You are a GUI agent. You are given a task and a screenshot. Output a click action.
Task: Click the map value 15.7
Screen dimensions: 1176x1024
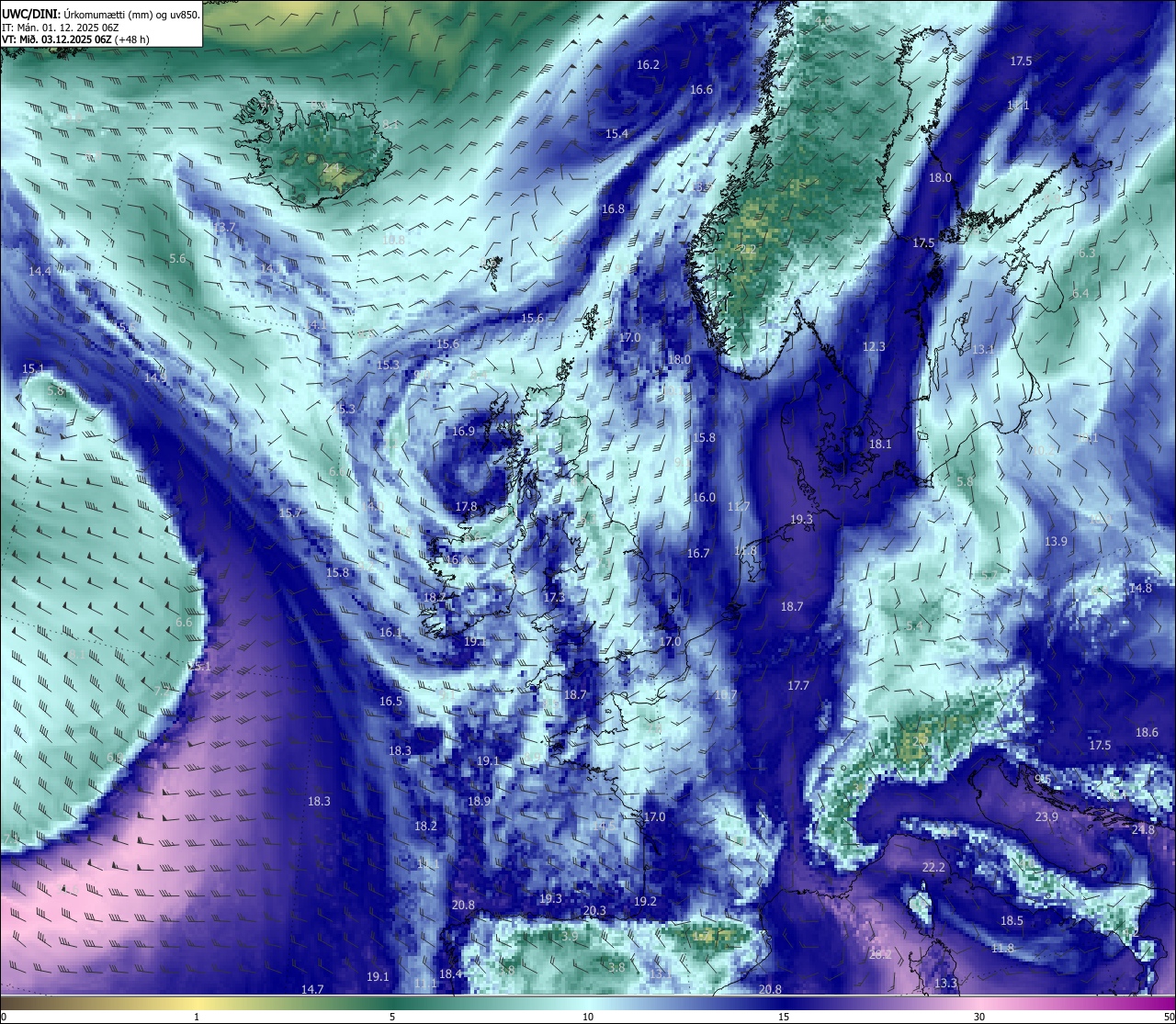[290, 512]
